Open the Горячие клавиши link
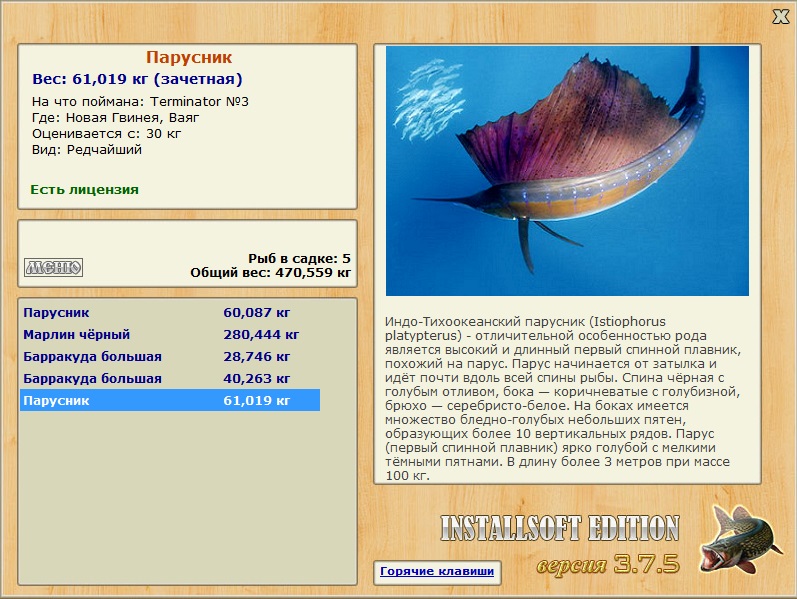 [x=436, y=572]
